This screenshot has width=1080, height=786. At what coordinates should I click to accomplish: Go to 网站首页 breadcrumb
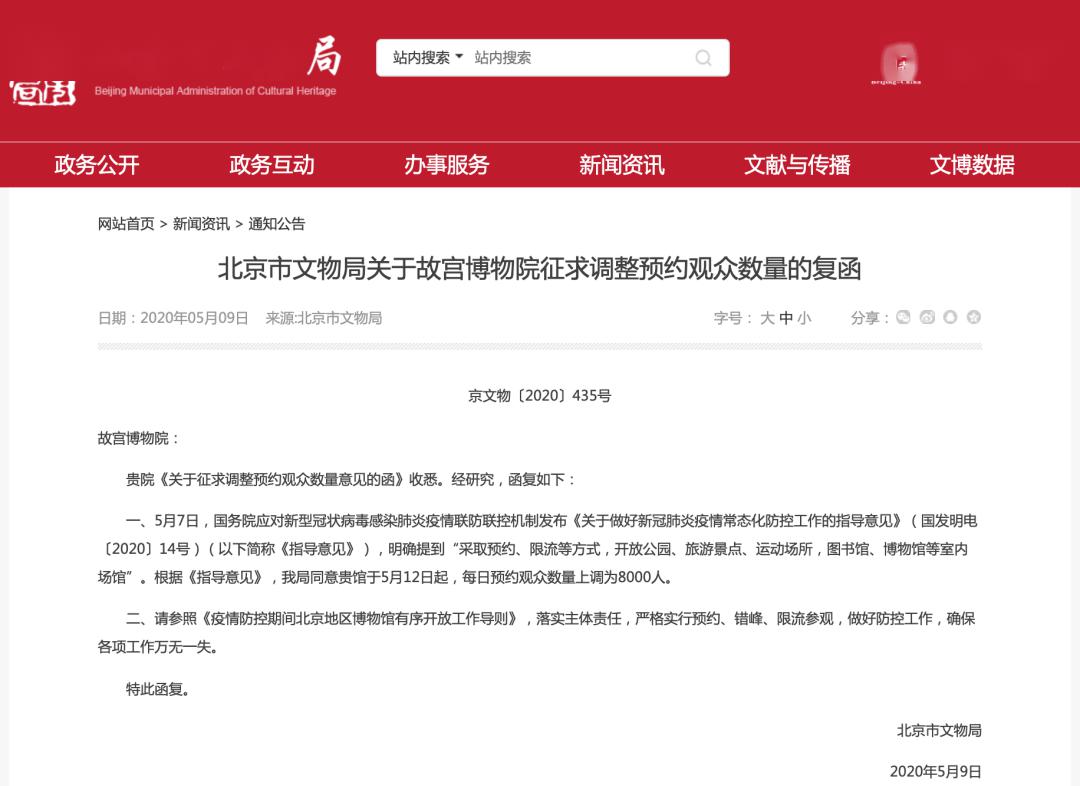tap(126, 224)
